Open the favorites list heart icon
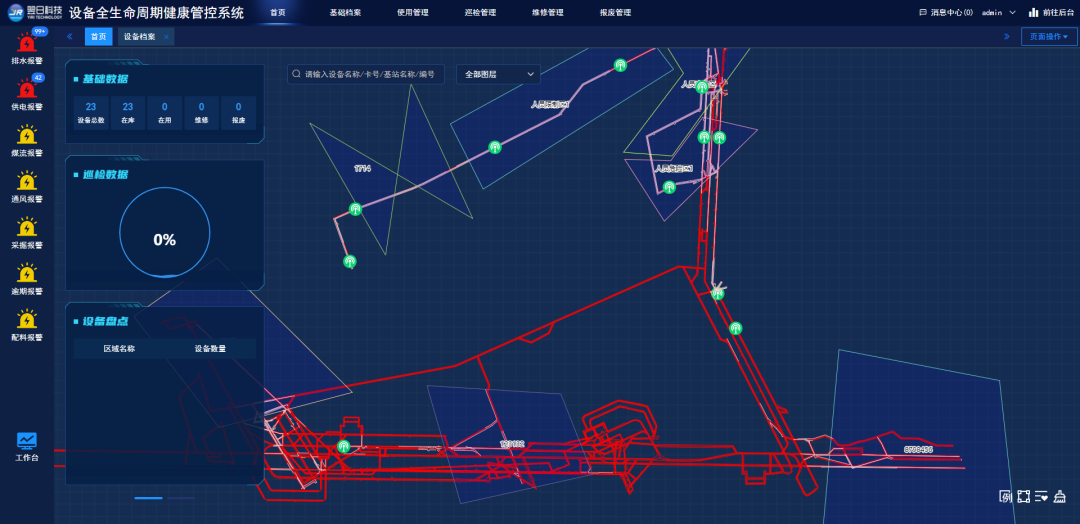Image resolution: width=1080 pixels, height=524 pixels. pyautogui.click(x=1041, y=496)
